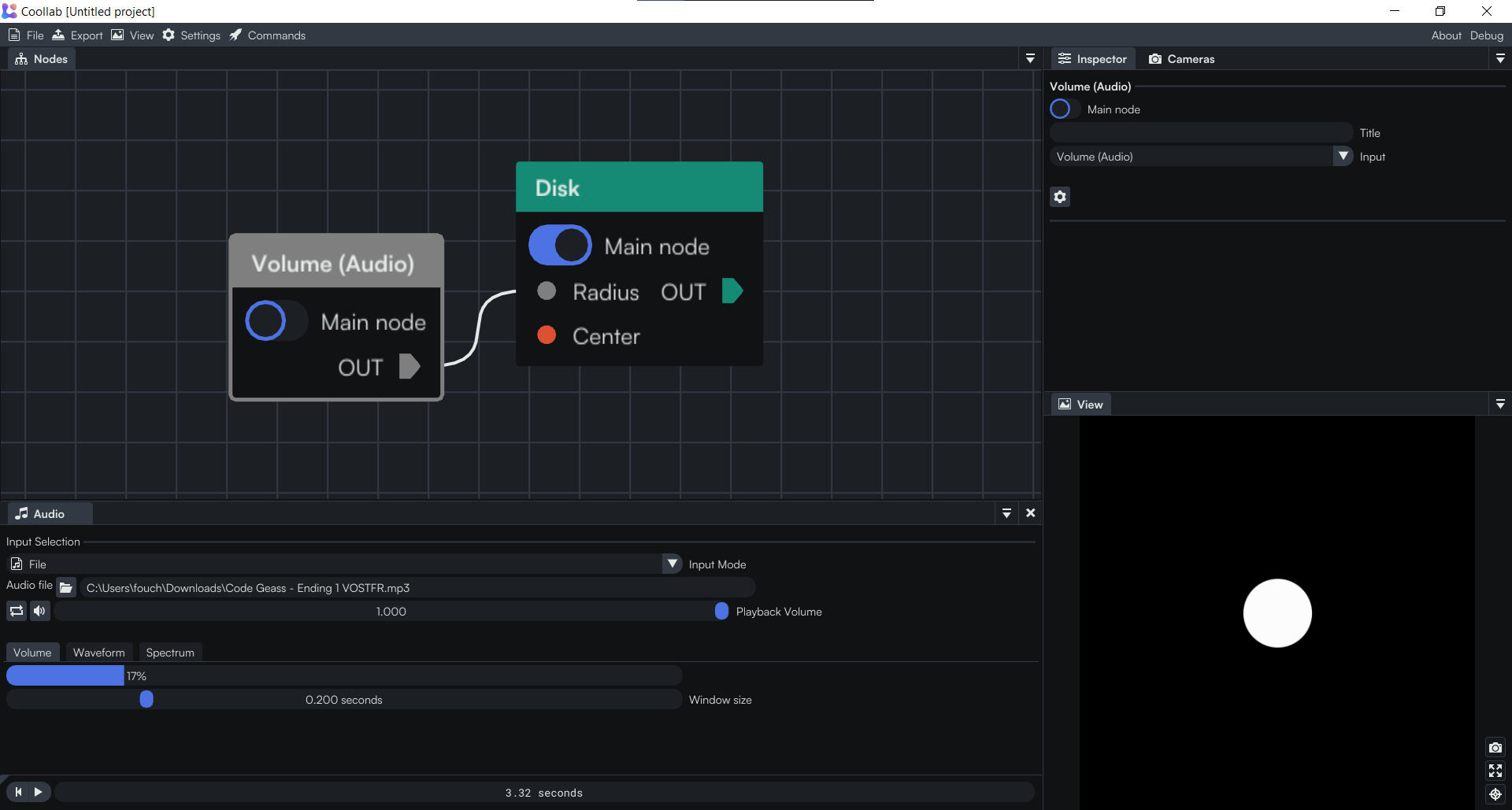This screenshot has height=810, width=1512.
Task: Click the Export upload icon
Action: point(58,35)
